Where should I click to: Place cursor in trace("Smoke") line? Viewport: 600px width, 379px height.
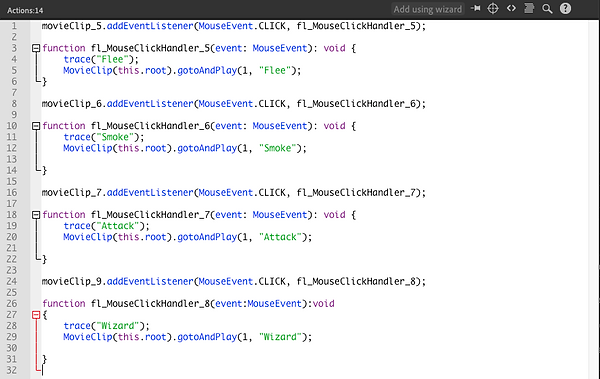click(104, 137)
